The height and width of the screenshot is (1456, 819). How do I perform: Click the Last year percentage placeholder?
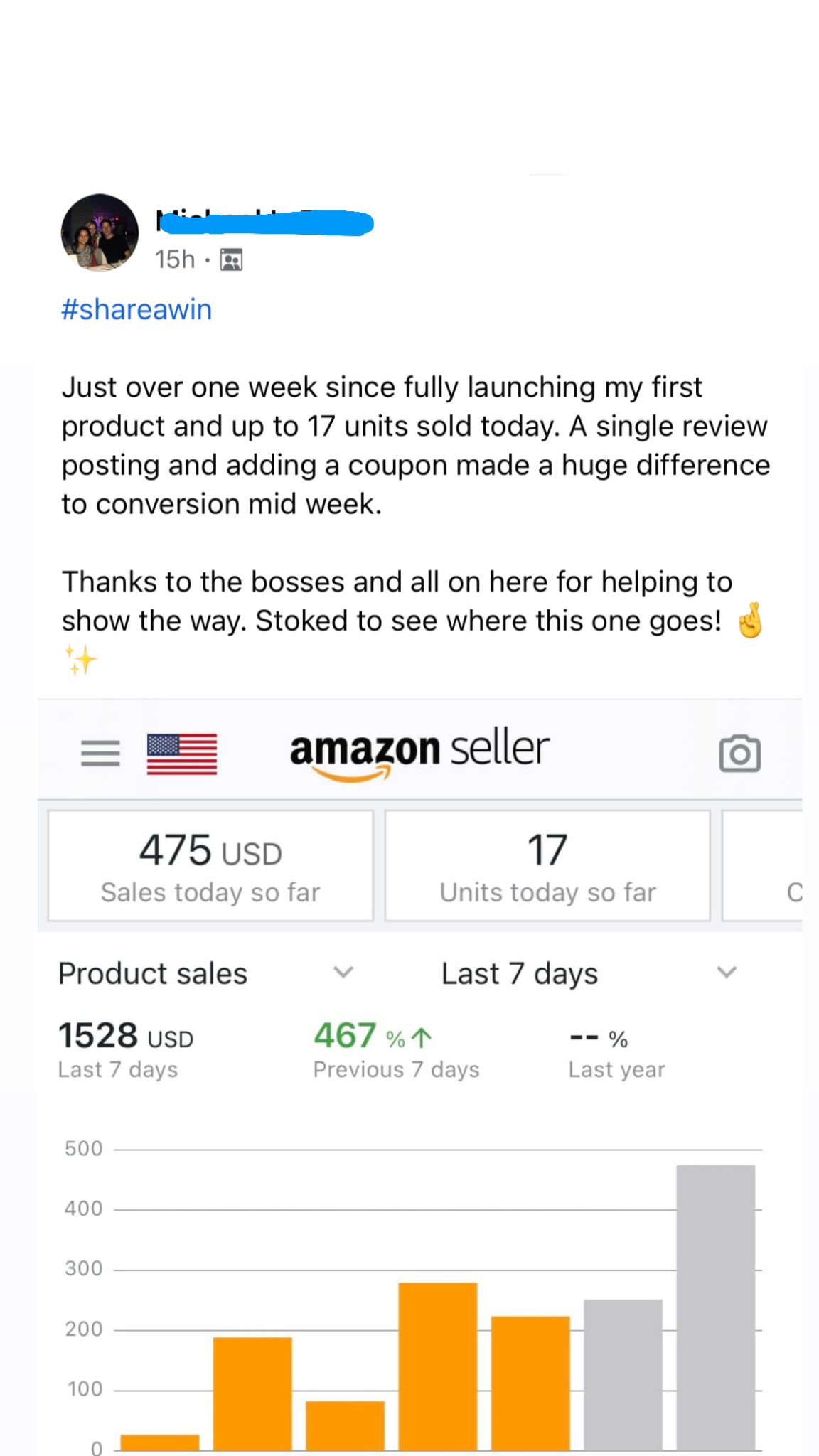point(594,1037)
